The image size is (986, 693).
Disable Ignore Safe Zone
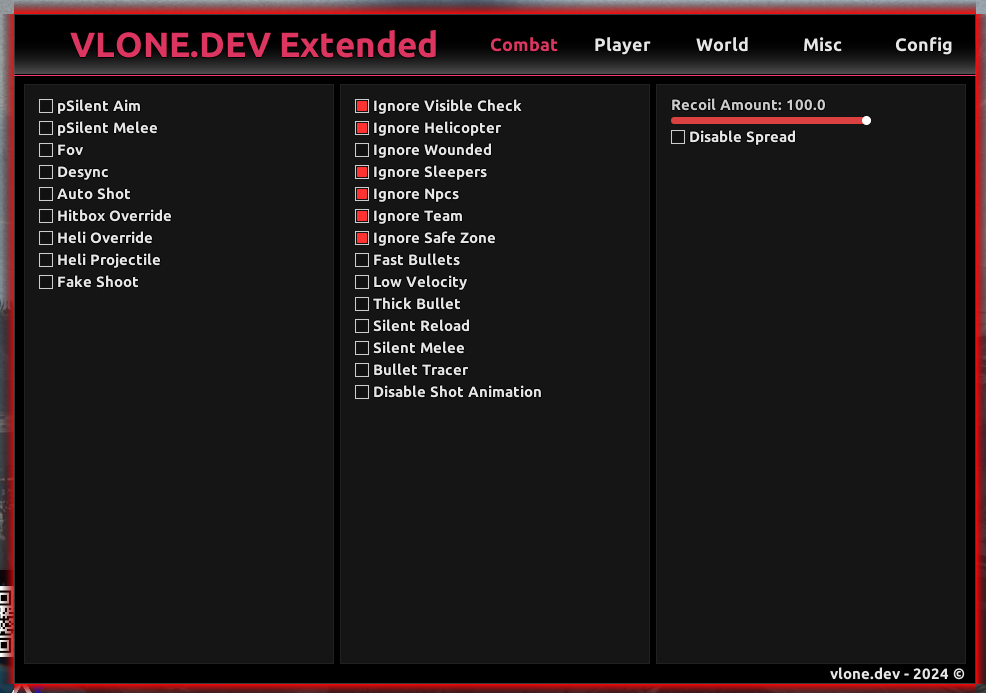coord(362,238)
